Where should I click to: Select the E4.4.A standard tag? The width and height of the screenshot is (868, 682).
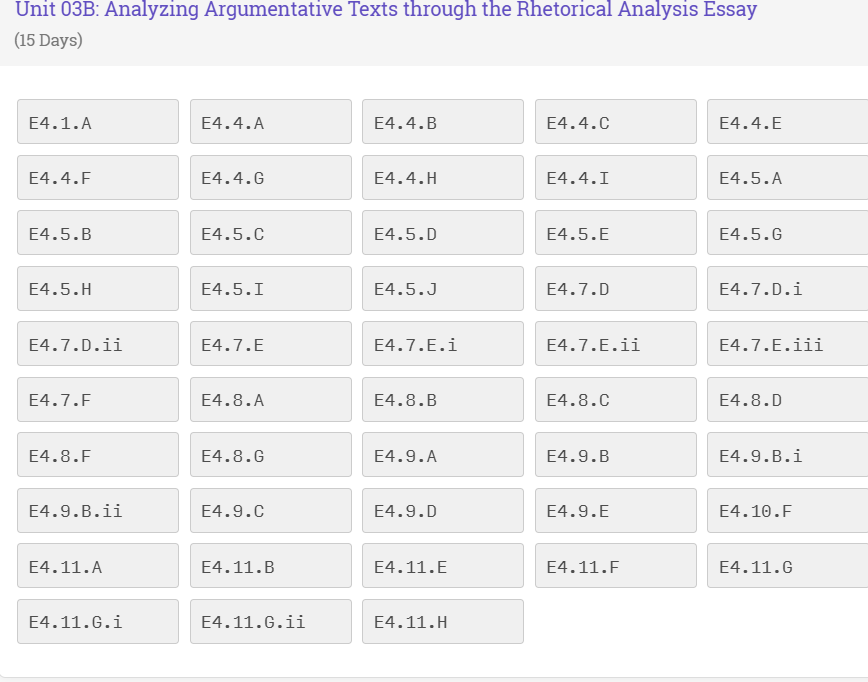pyautogui.click(x=271, y=122)
